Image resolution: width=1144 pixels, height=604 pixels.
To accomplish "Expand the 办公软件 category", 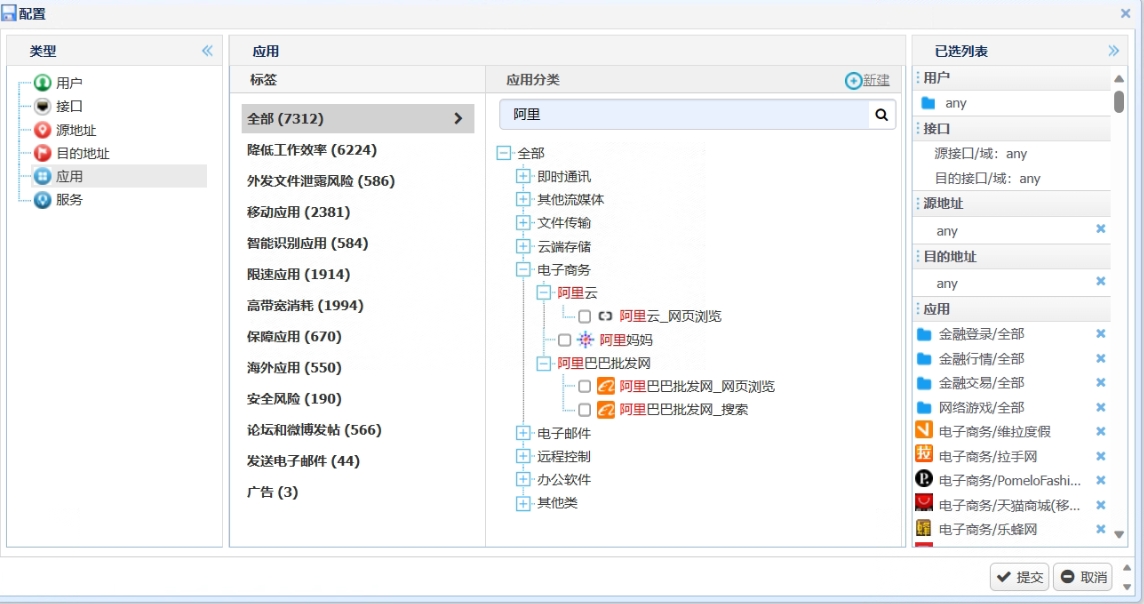I will pyautogui.click(x=523, y=479).
